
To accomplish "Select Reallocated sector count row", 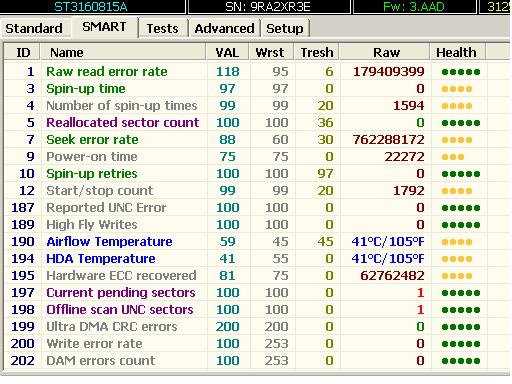I will click(x=257, y=122).
